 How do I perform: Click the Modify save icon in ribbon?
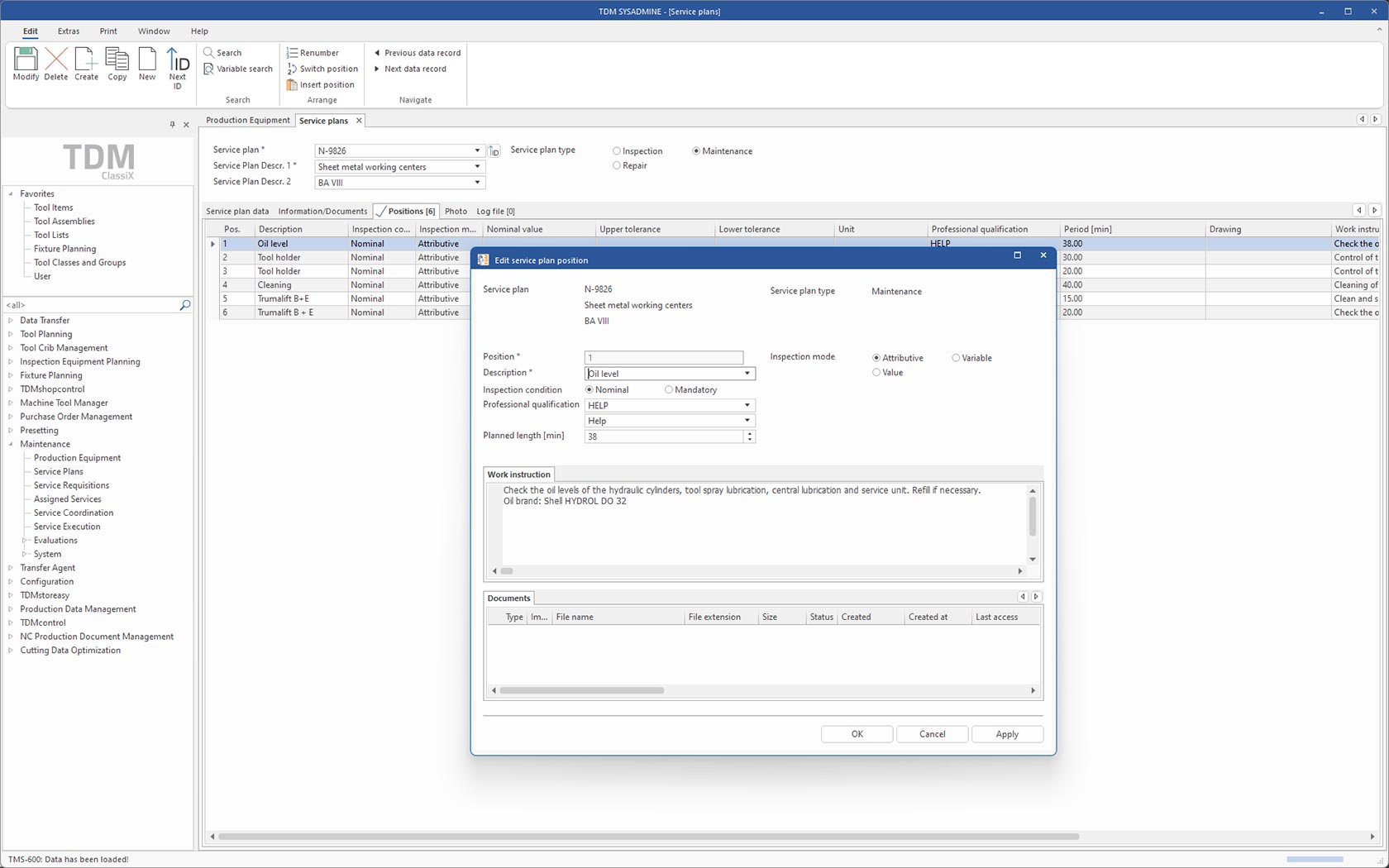click(26, 59)
